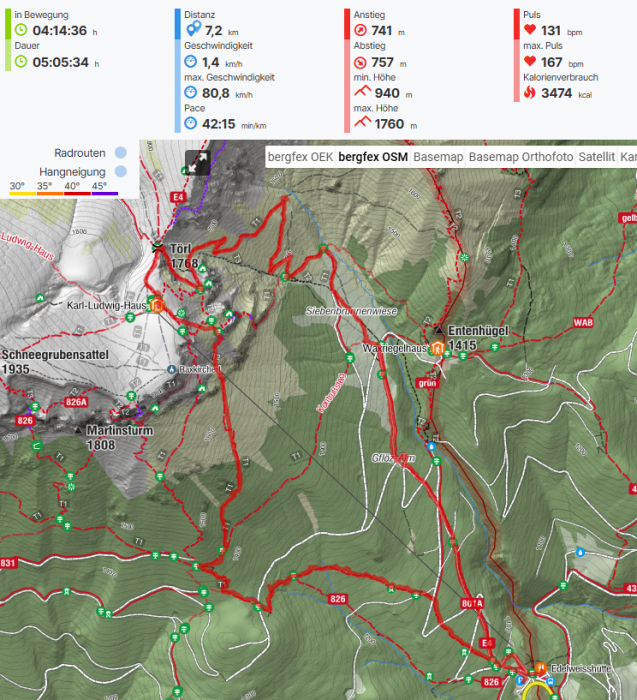
Task: Click the ascent arrow icon beside 741 m
Action: coord(360,30)
